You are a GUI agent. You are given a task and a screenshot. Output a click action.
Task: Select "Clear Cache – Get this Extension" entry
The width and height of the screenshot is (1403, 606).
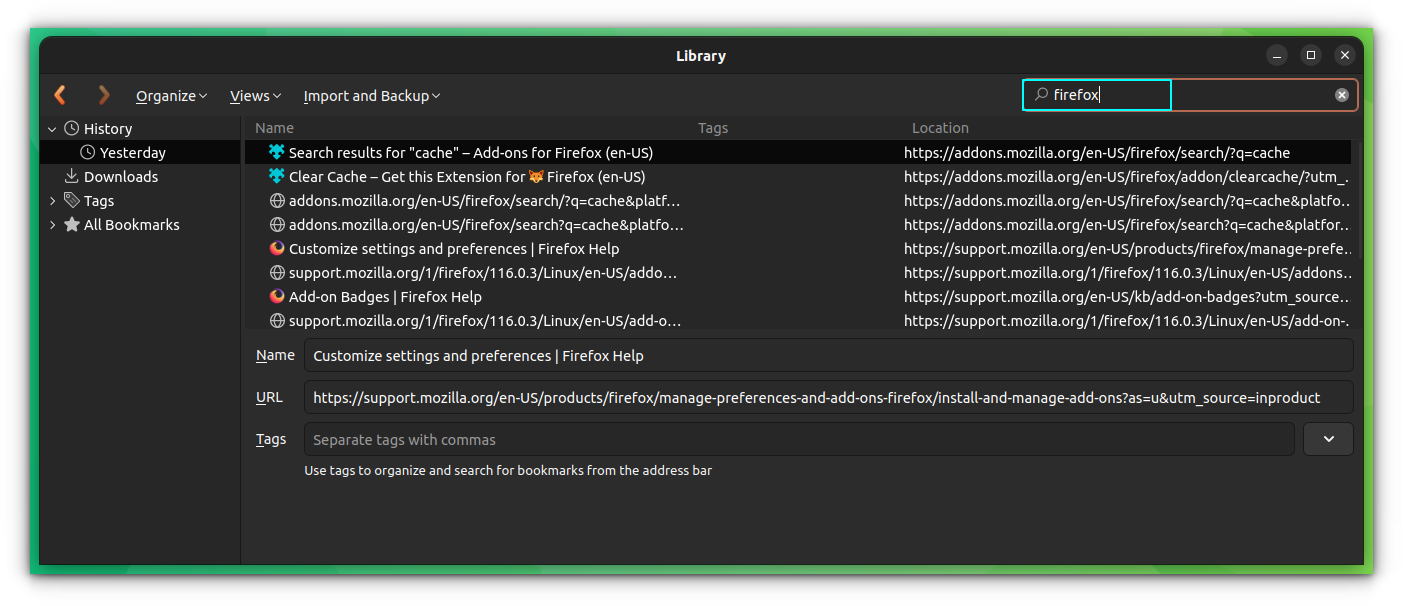(797, 177)
